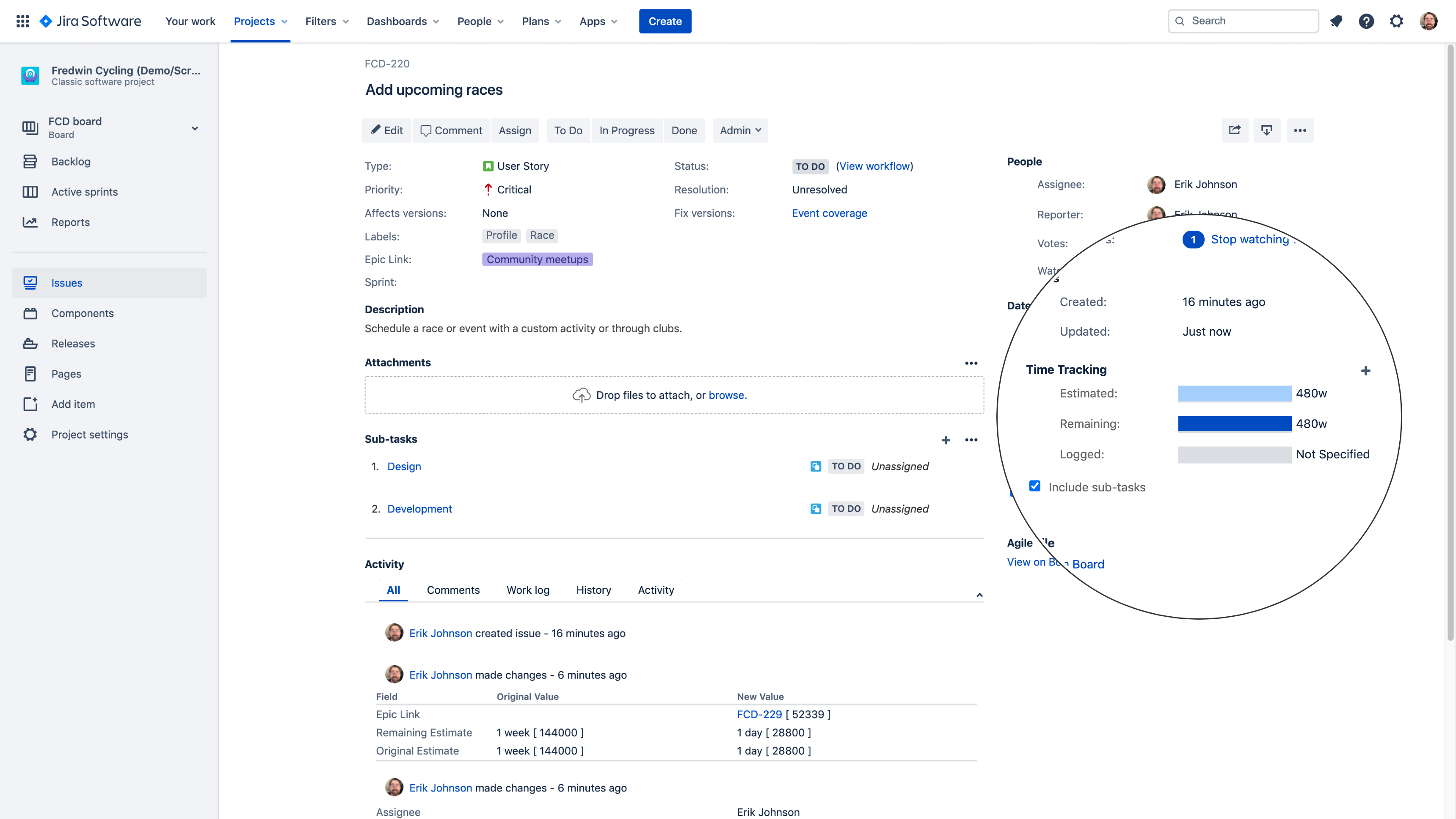
Task: Open the Design sub-task
Action: click(403, 466)
